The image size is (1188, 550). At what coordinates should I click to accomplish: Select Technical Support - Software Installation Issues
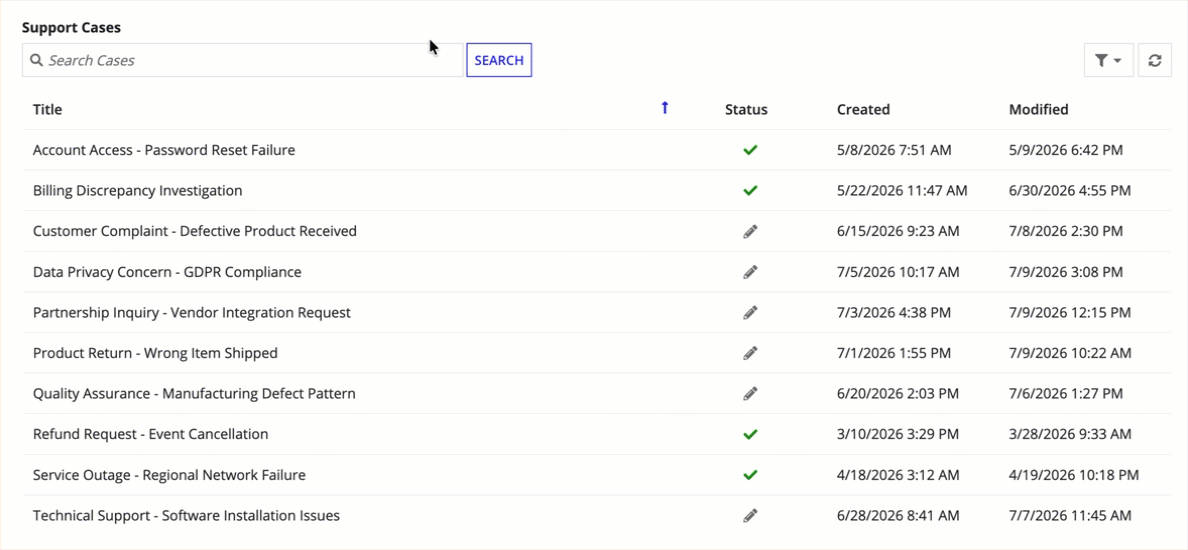pyautogui.click(x=186, y=516)
